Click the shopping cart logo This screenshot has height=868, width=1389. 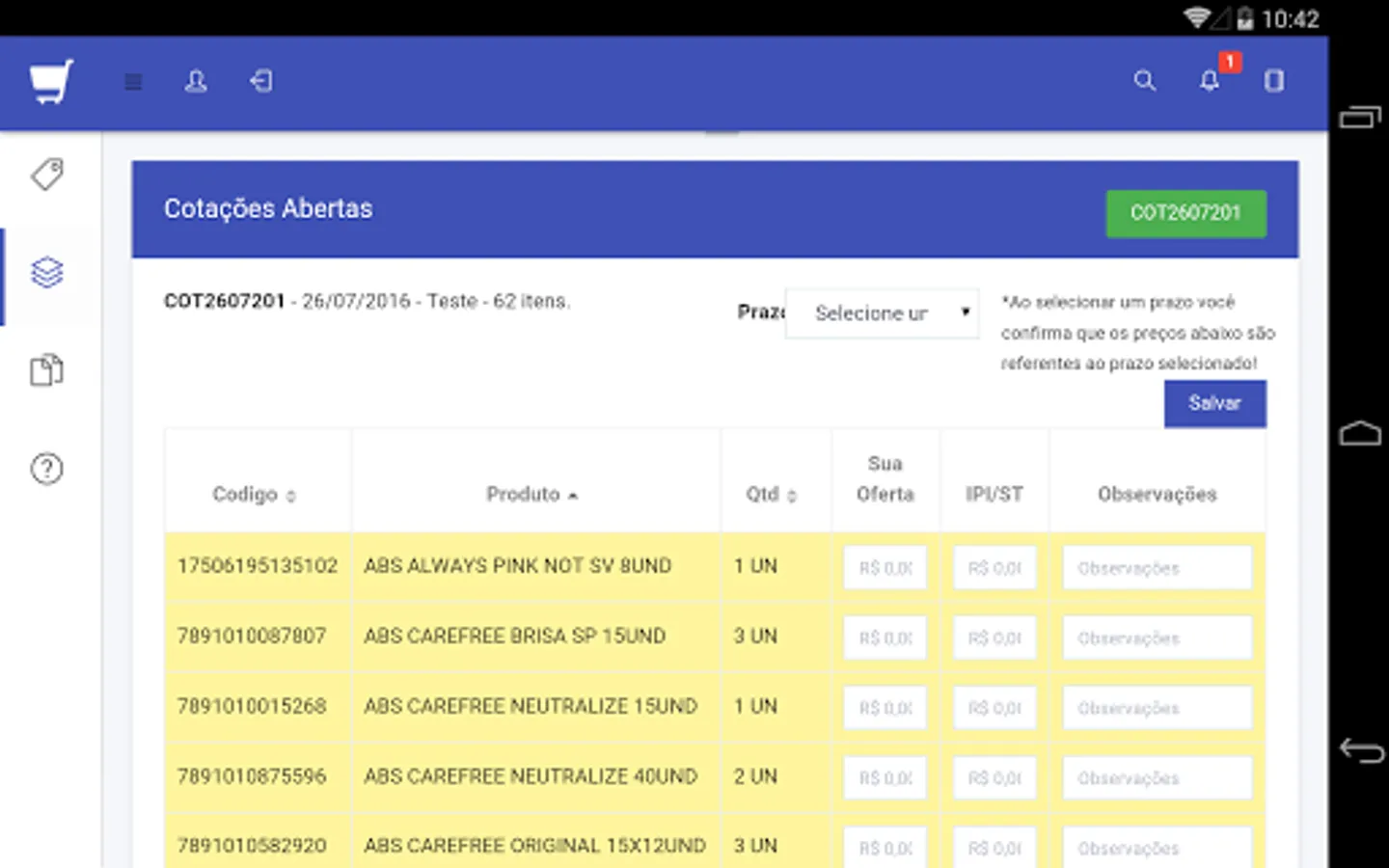pos(51,82)
